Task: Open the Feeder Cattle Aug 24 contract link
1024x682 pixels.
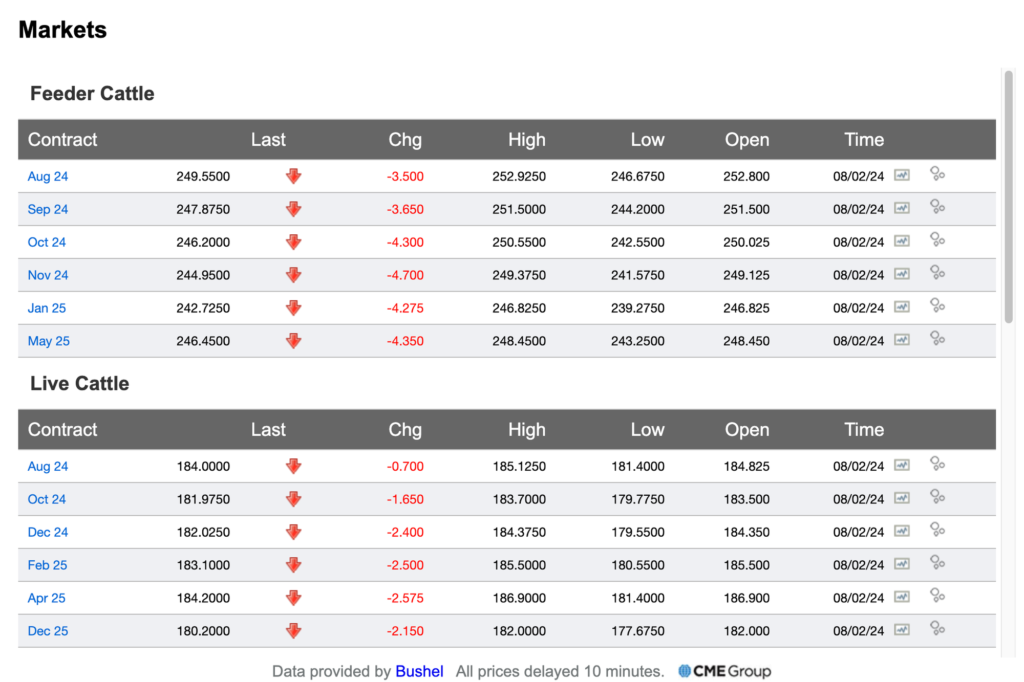Action: click(48, 176)
